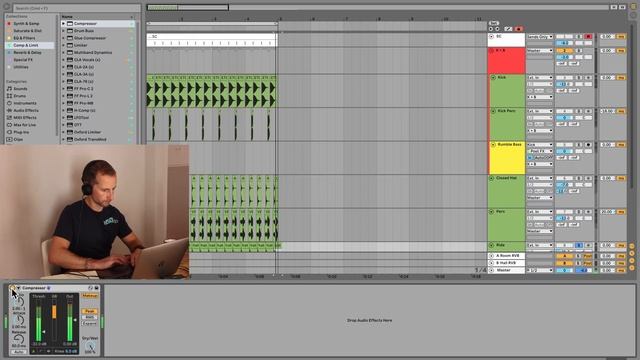Click the OTT preset icon in the browser
This screenshot has width=640, height=360.
pyautogui.click(x=70, y=125)
